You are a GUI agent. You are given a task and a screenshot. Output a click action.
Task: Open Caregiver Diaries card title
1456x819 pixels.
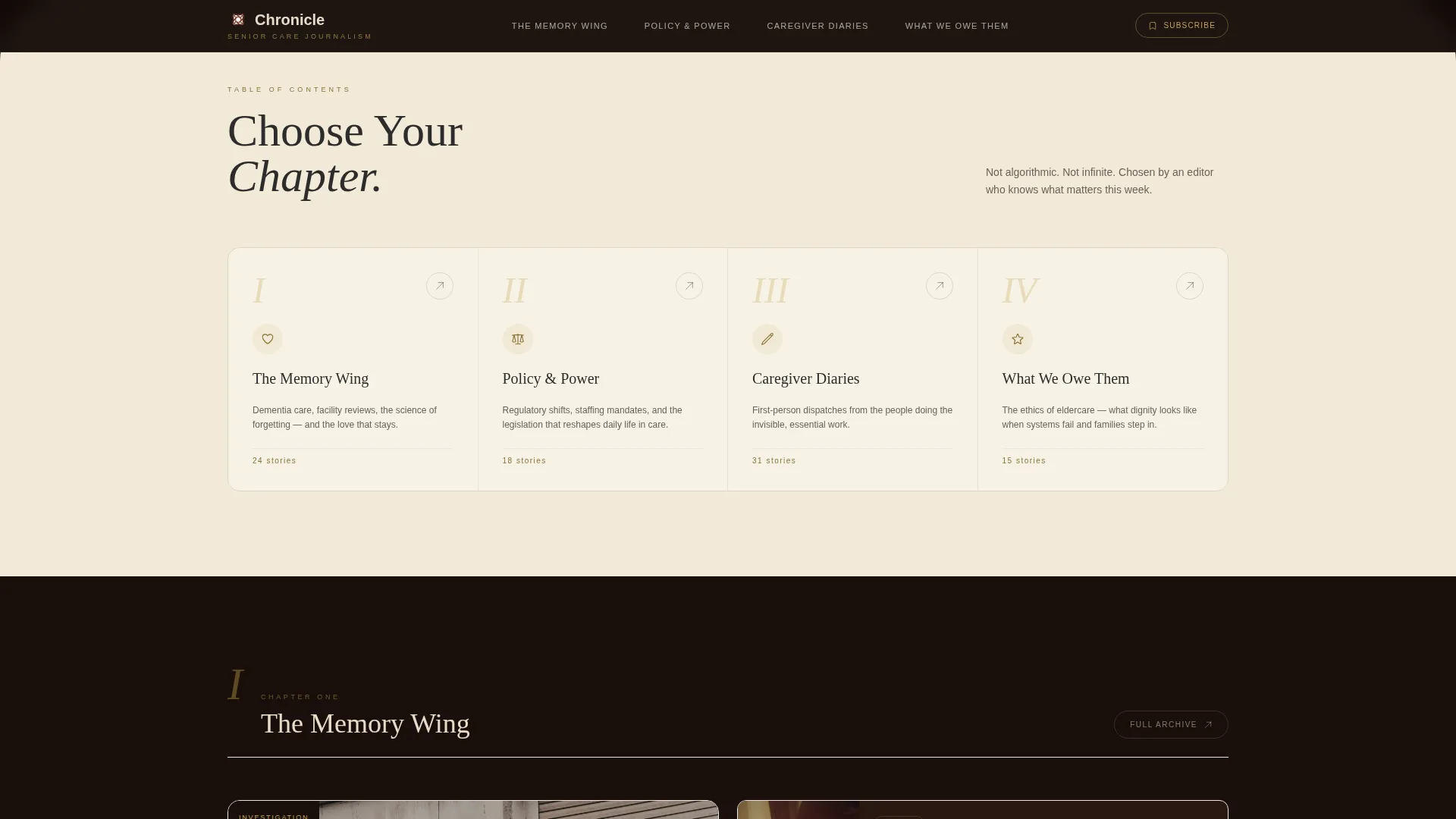coord(805,378)
